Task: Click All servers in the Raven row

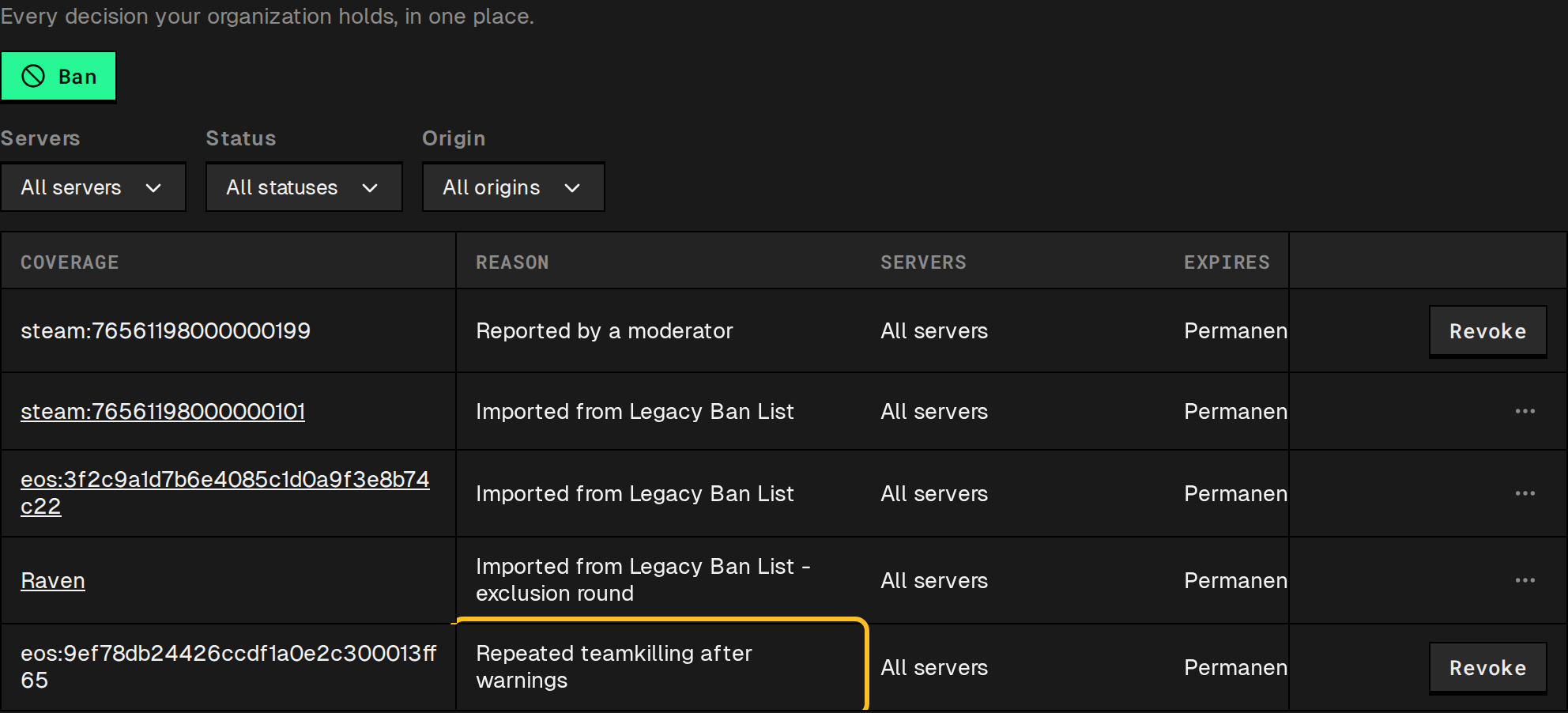Action: point(934,580)
